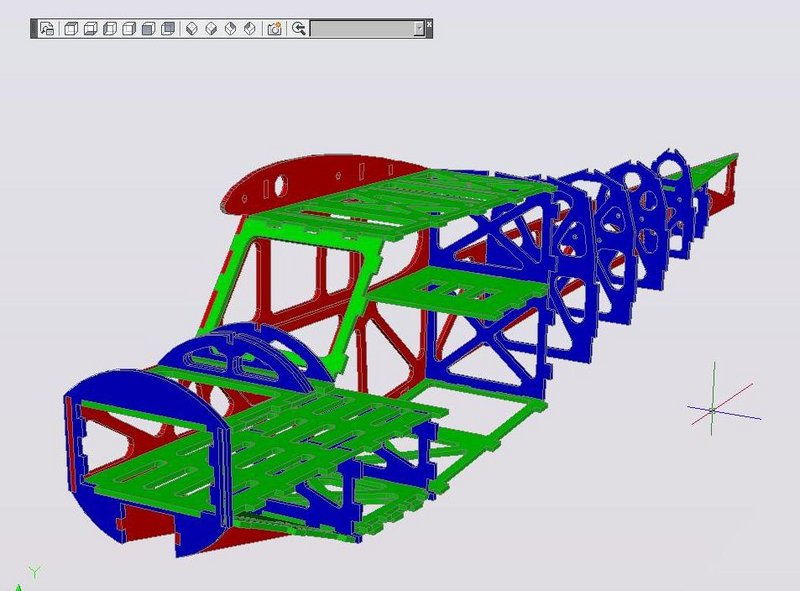This screenshot has height=591, width=800.
Task: Switch to Bottom view
Action: pos(90,29)
